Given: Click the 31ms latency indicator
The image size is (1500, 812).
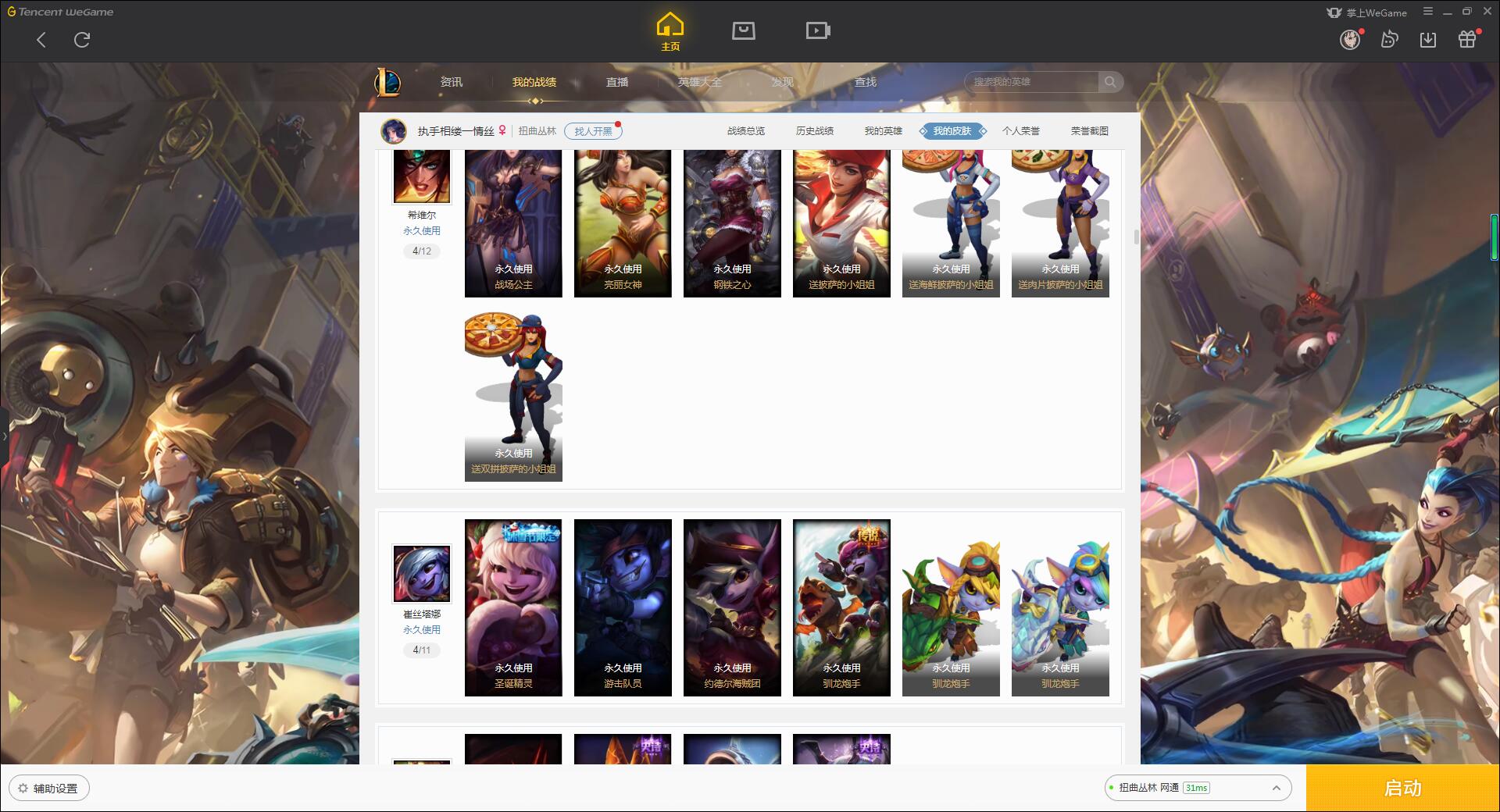Looking at the screenshot, I should coord(1196,788).
